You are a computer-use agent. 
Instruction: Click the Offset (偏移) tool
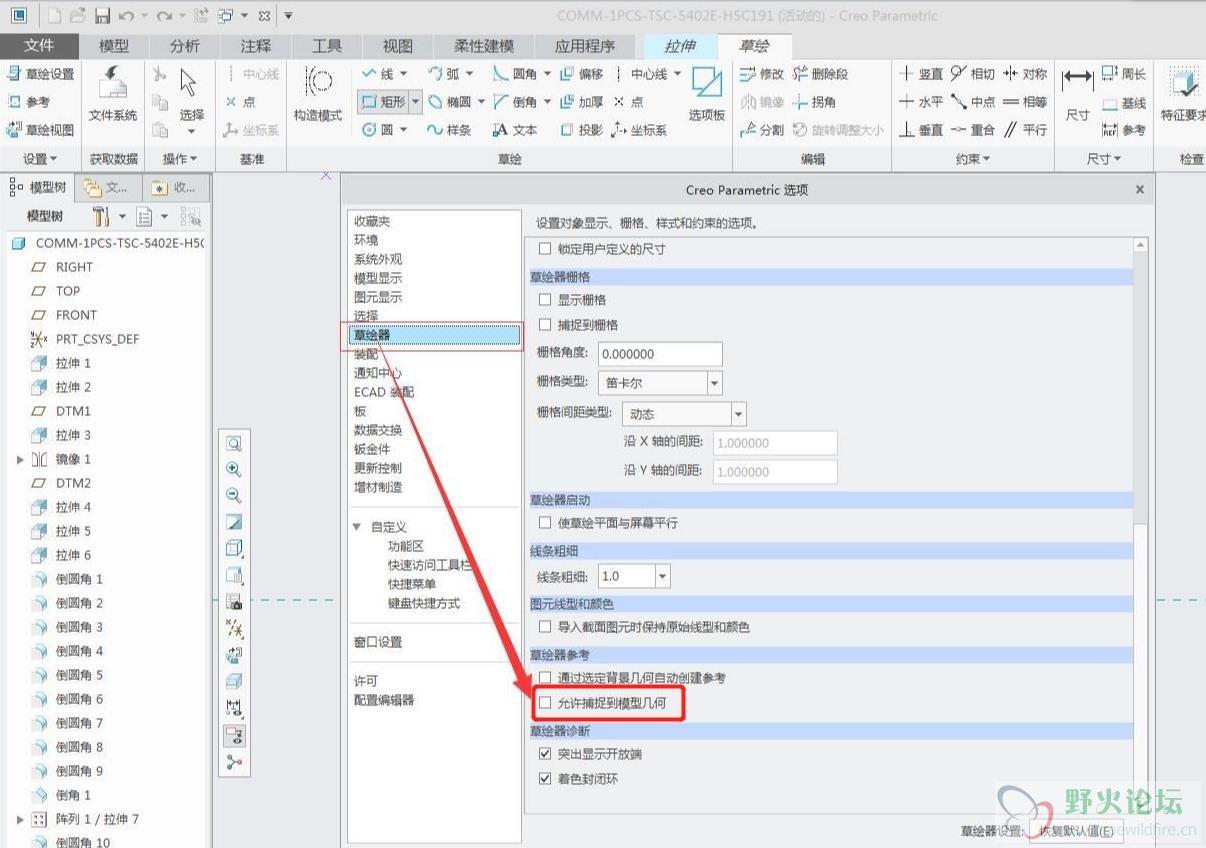[x=582, y=74]
